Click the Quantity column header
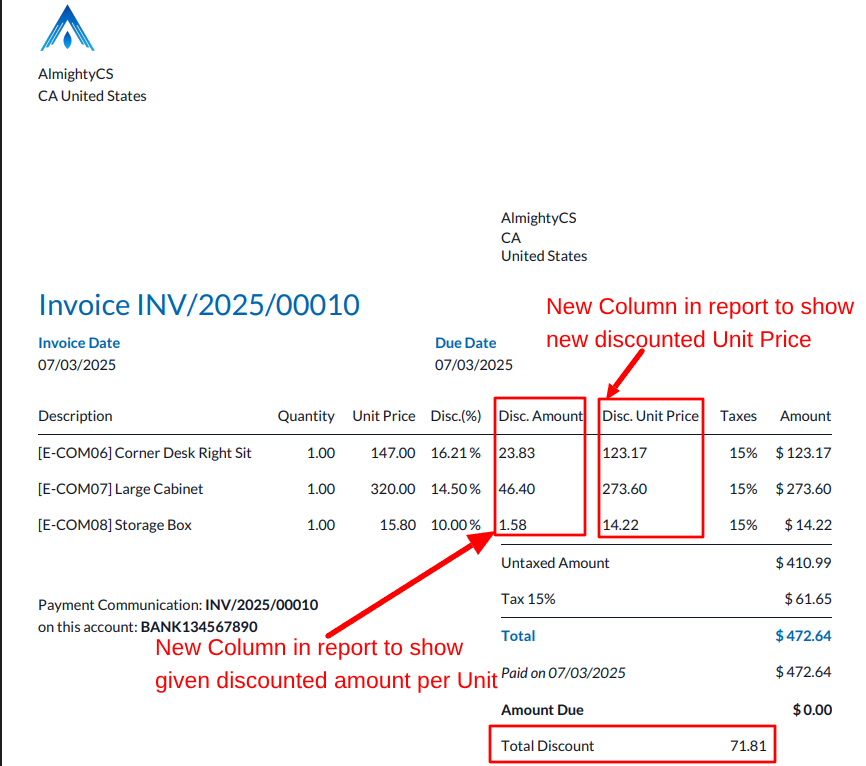866x766 pixels. coord(306,416)
